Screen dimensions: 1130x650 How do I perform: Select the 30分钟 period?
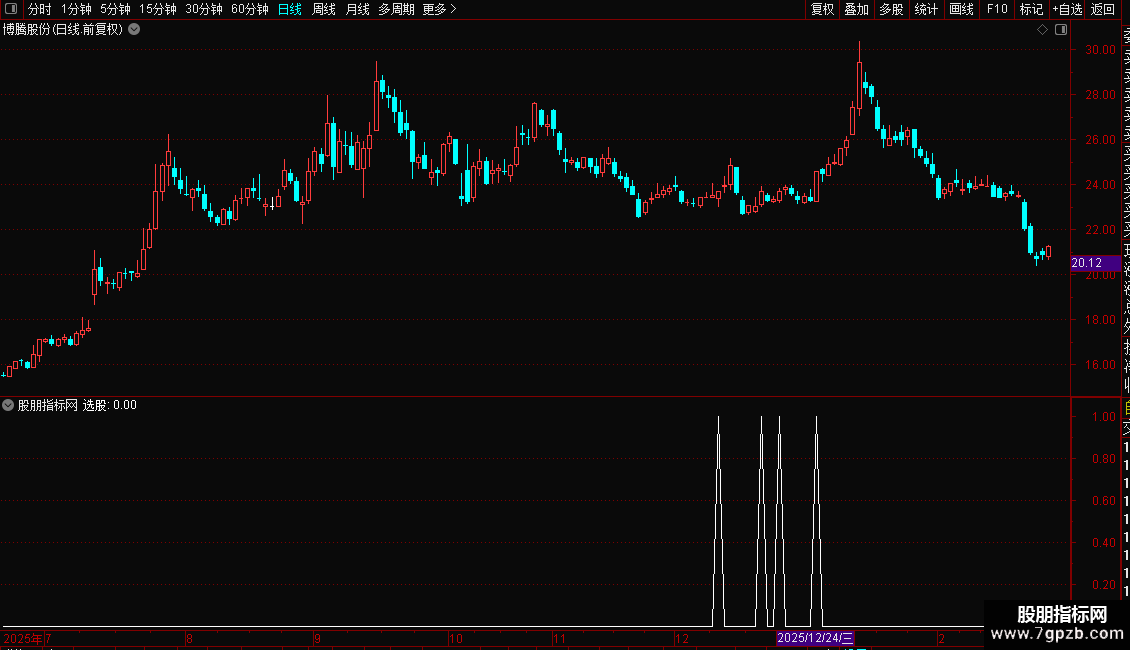(x=204, y=9)
